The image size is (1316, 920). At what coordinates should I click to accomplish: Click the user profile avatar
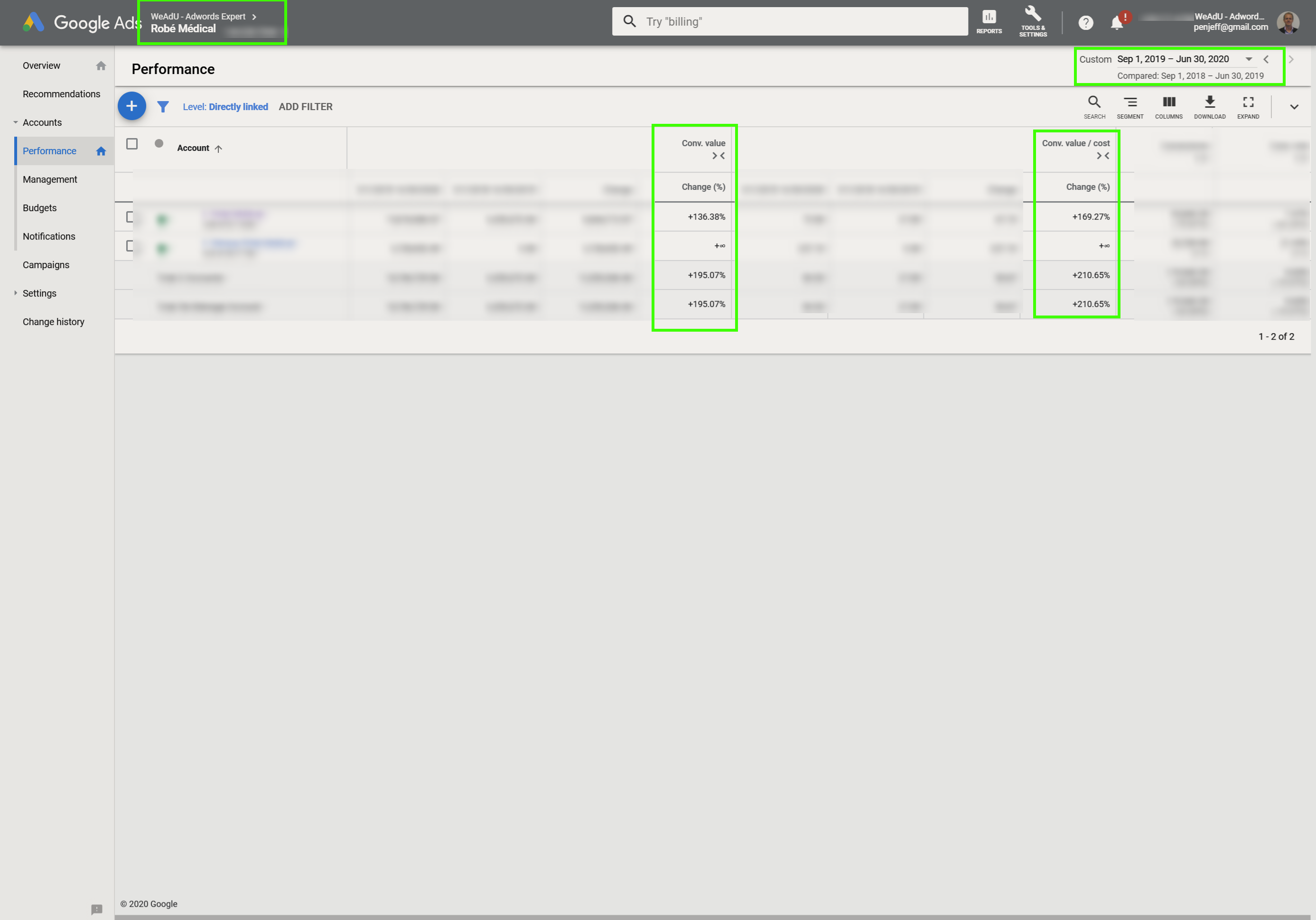point(1288,22)
